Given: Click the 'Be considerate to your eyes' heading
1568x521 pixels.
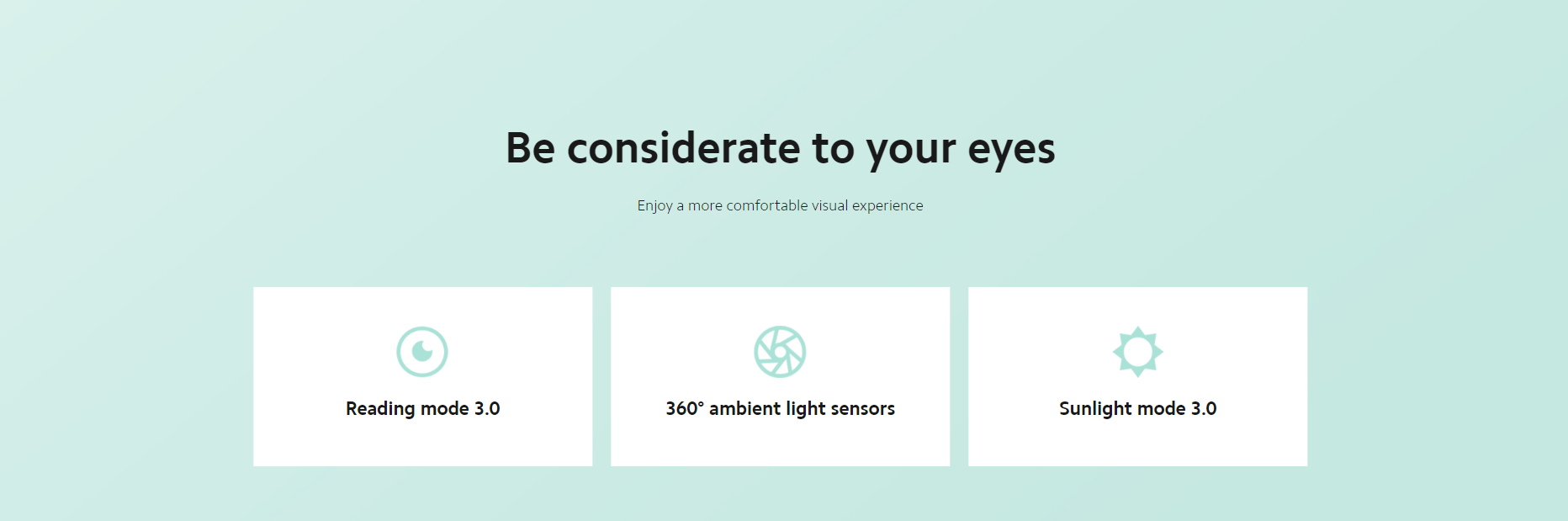Looking at the screenshot, I should pyautogui.click(x=781, y=150).
